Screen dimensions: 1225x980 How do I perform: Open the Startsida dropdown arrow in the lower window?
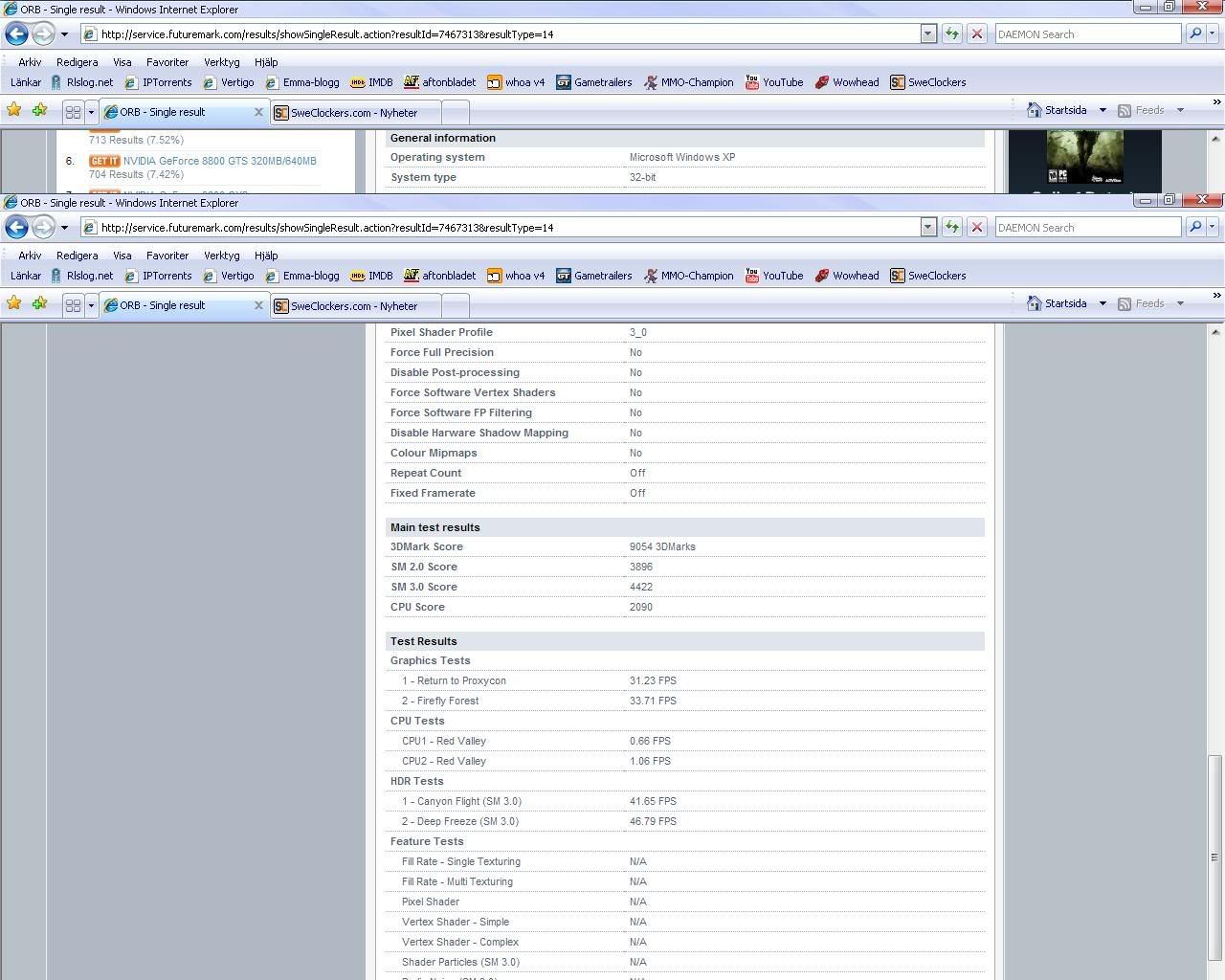(x=1102, y=304)
